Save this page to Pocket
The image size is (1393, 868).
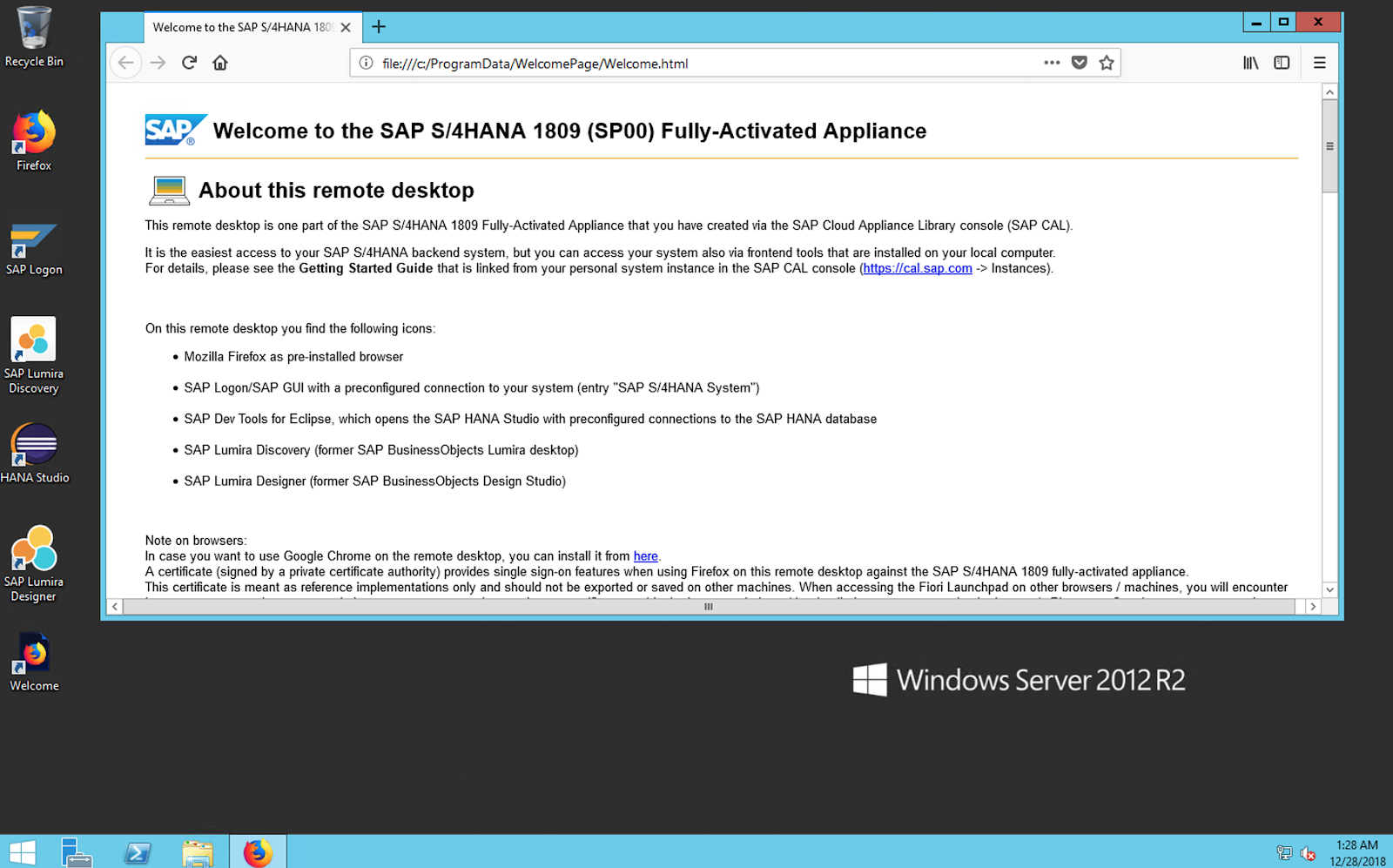pos(1080,63)
